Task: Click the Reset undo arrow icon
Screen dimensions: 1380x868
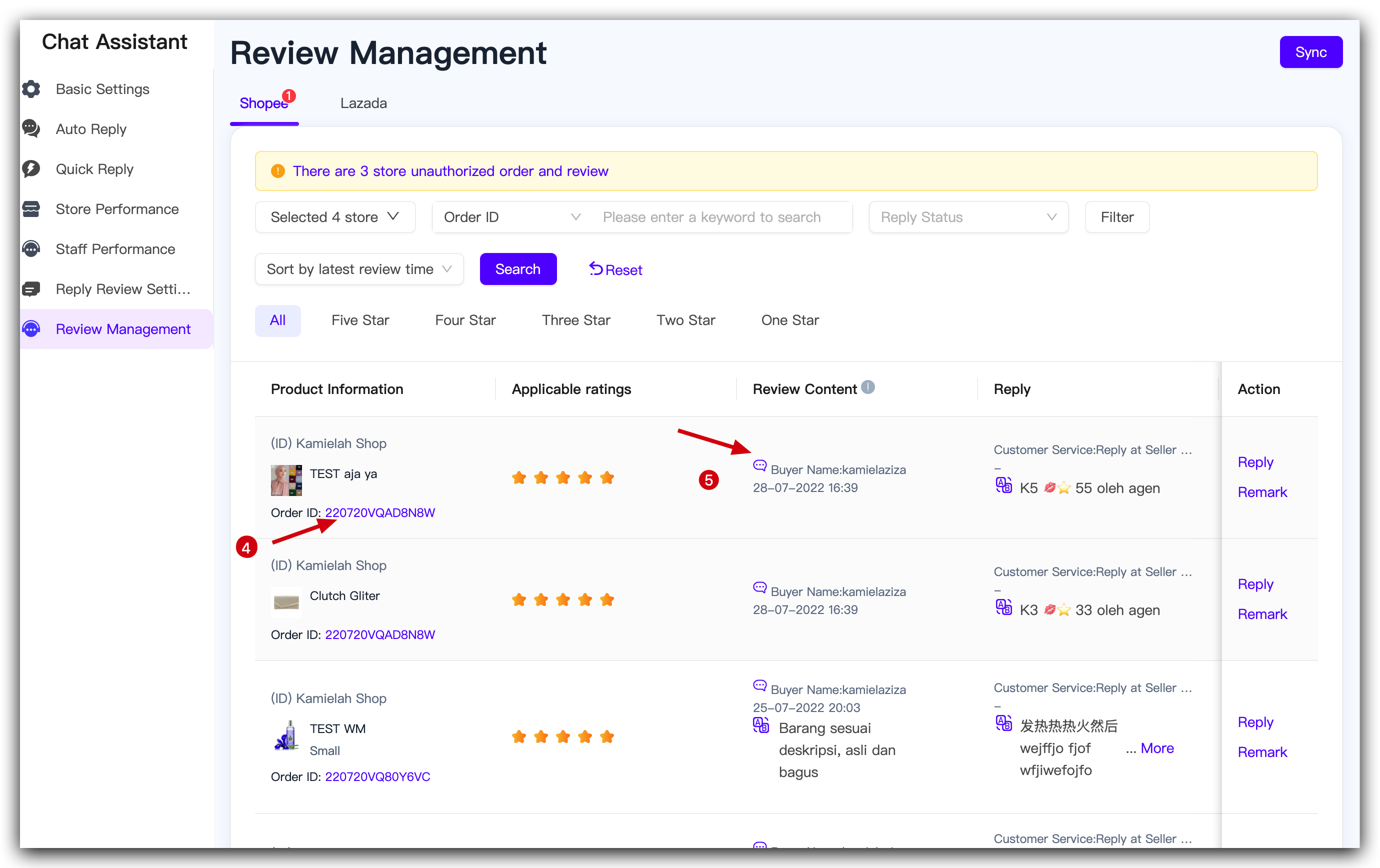Action: (x=595, y=268)
